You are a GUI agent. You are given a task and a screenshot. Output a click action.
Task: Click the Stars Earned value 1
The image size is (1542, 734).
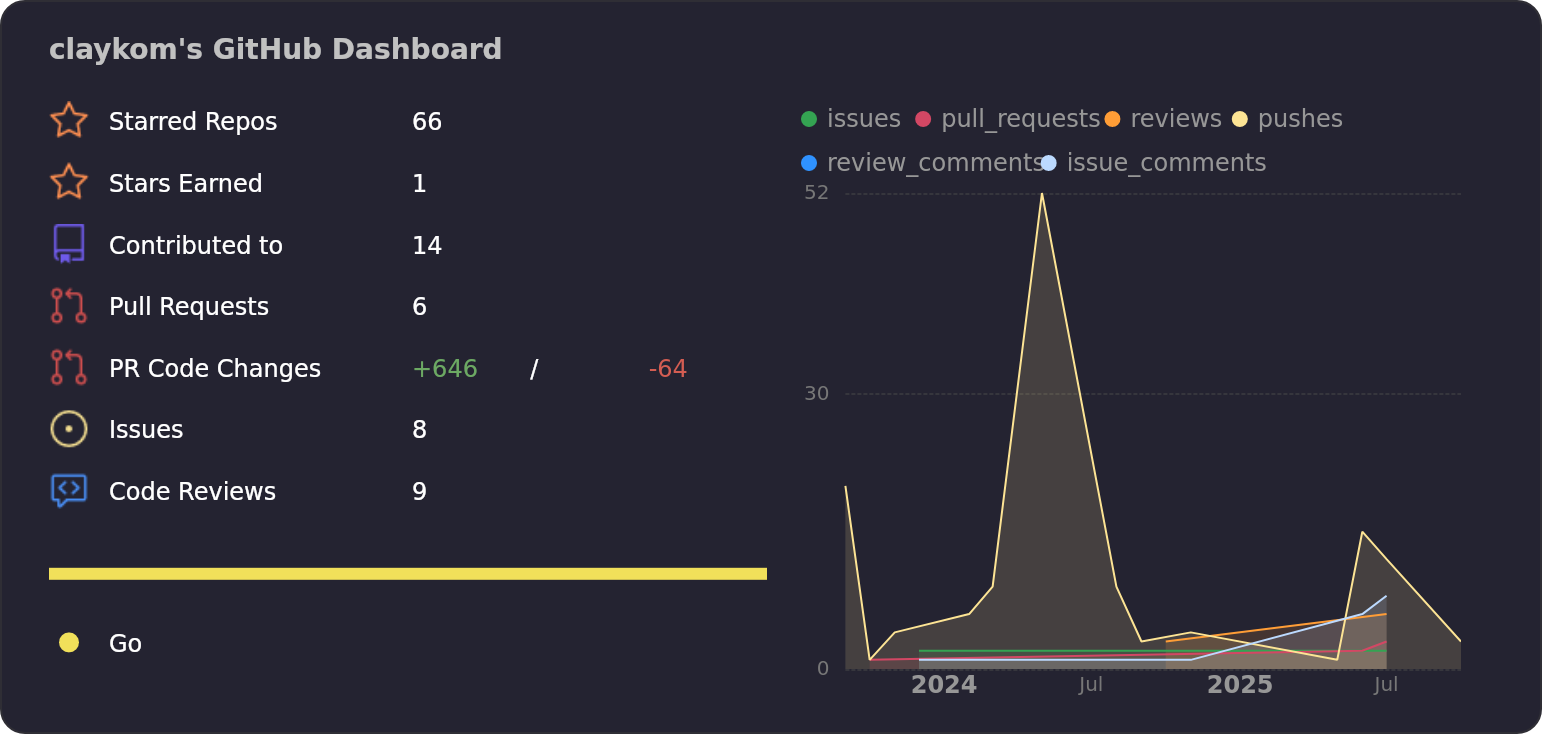[x=419, y=184]
